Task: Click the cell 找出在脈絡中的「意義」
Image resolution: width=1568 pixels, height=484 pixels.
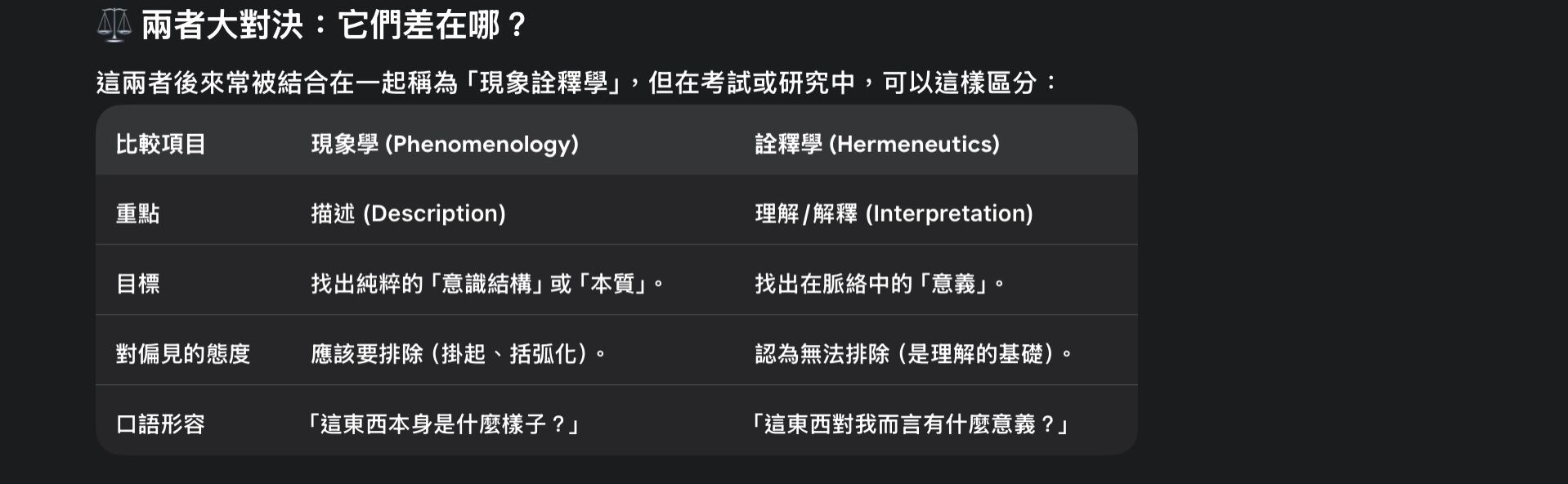Action: click(x=879, y=285)
